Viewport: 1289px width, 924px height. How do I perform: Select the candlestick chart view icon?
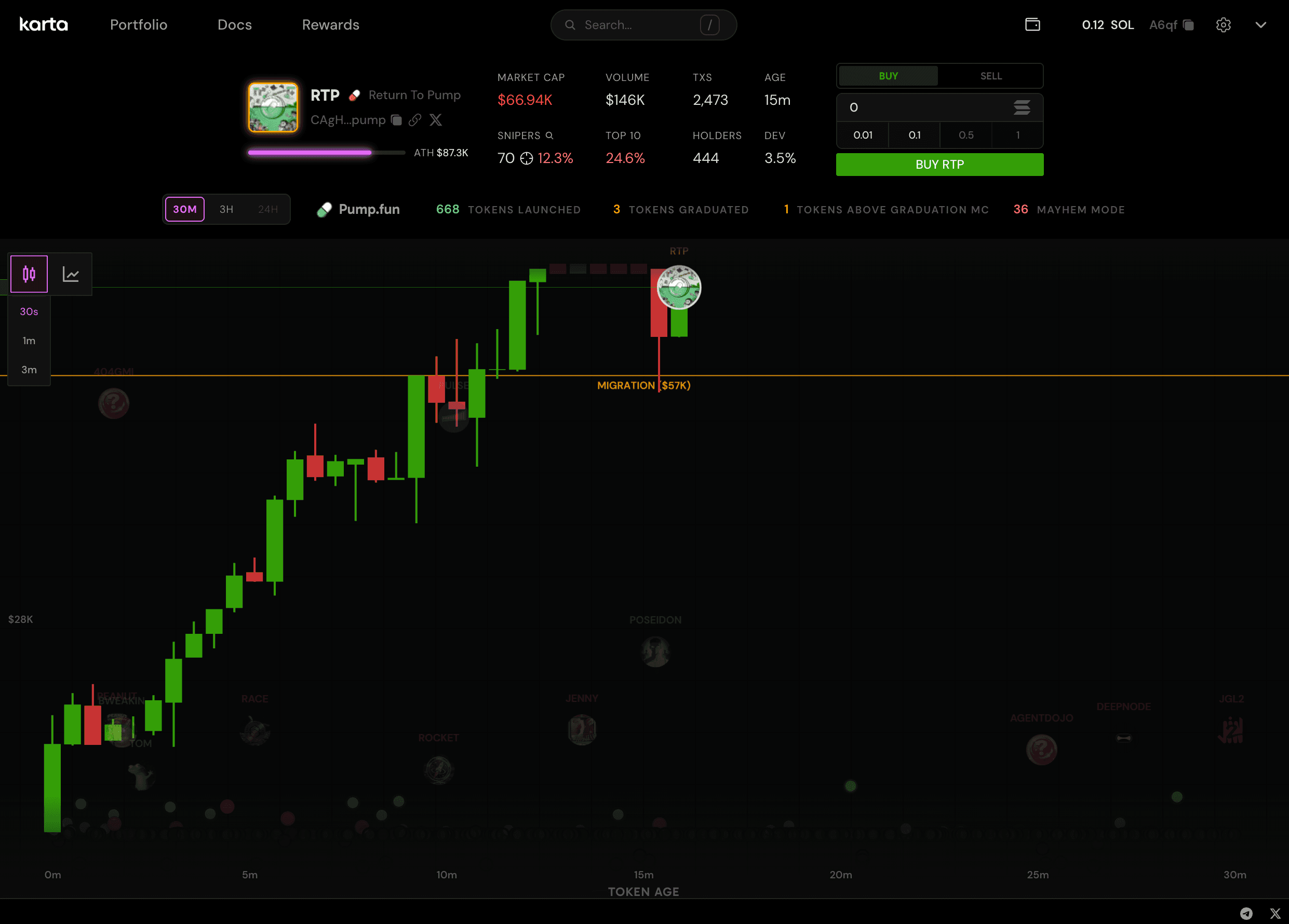click(x=29, y=274)
